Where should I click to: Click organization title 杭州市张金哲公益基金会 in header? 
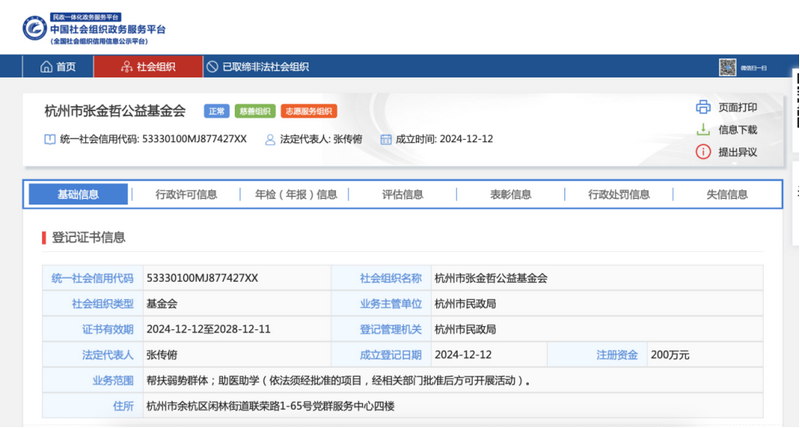[115, 111]
